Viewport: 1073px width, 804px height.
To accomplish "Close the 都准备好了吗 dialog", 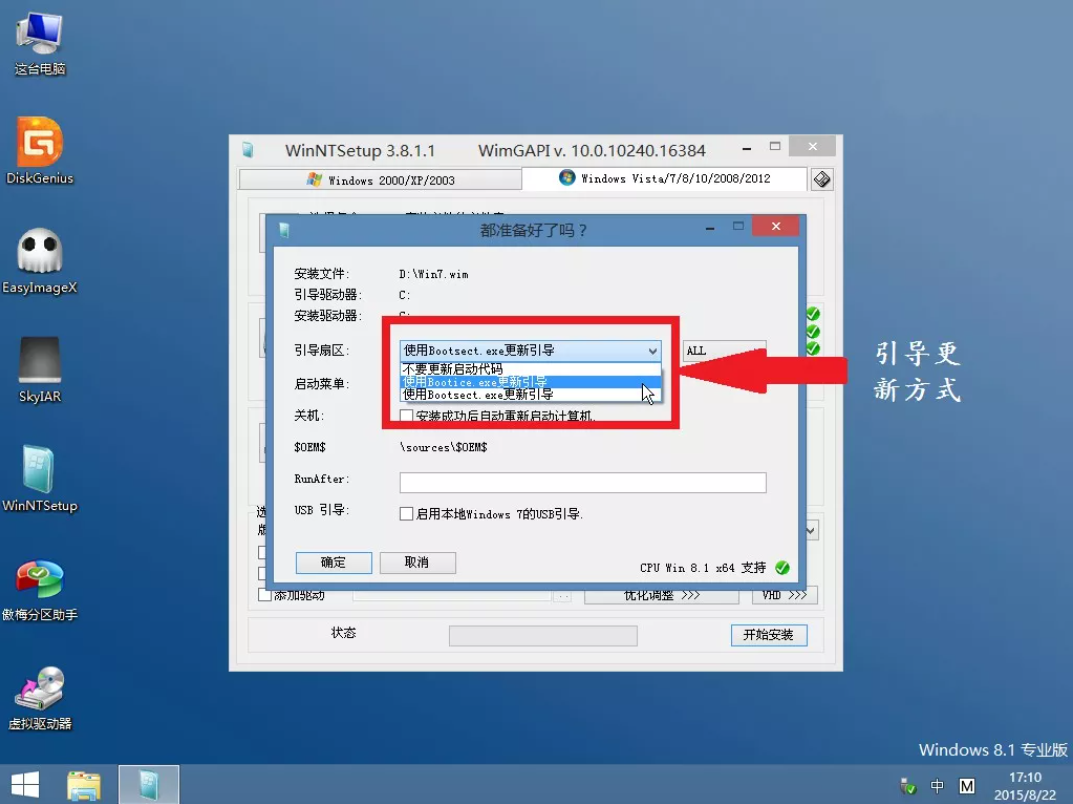I will (x=775, y=226).
